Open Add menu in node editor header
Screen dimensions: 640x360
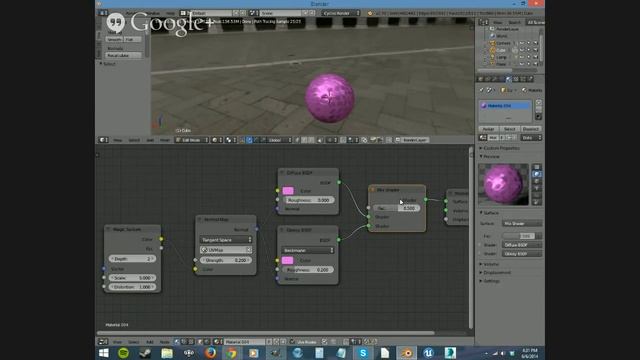point(150,342)
